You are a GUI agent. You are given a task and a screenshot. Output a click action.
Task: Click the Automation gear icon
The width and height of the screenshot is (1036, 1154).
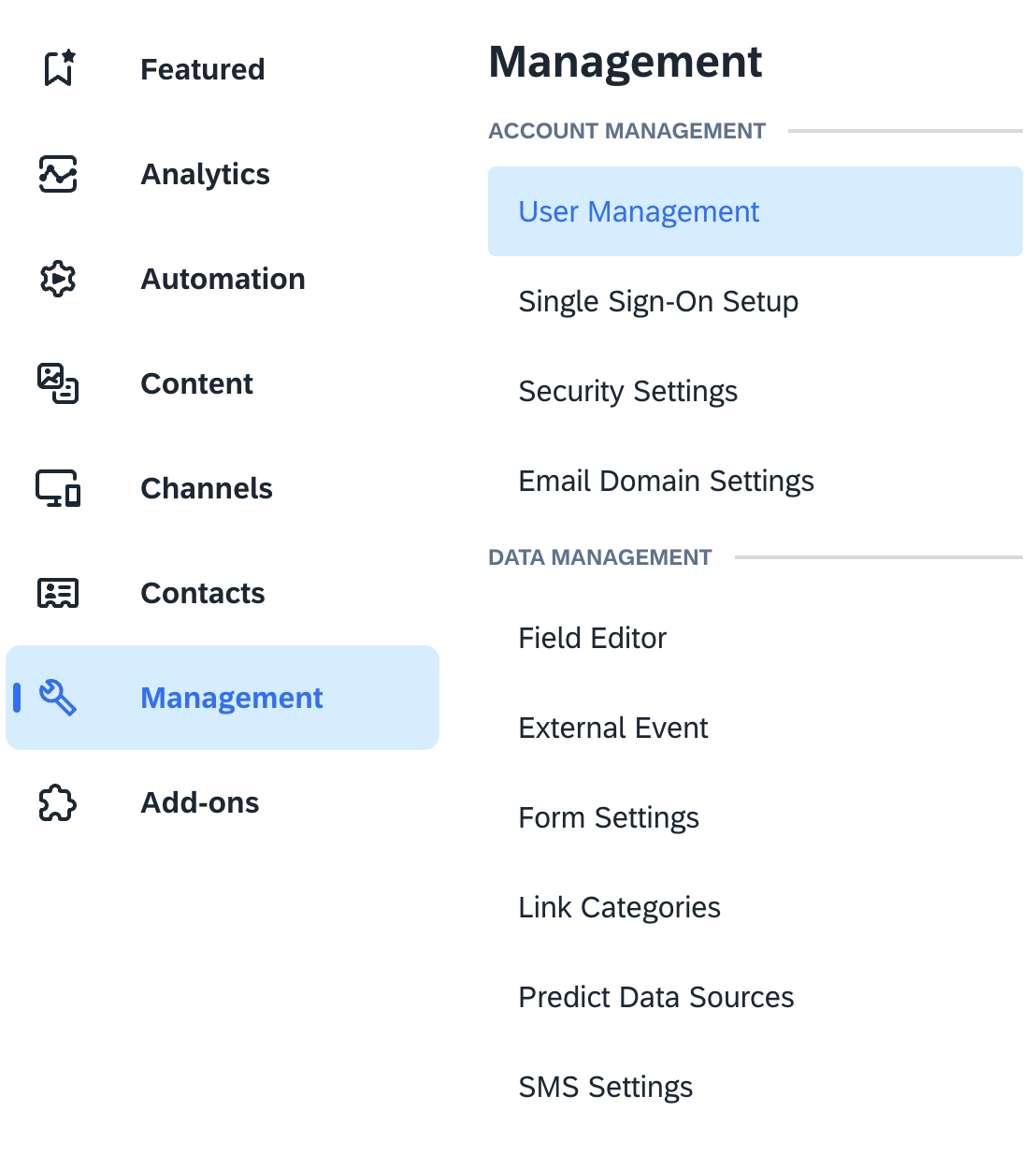tap(57, 279)
